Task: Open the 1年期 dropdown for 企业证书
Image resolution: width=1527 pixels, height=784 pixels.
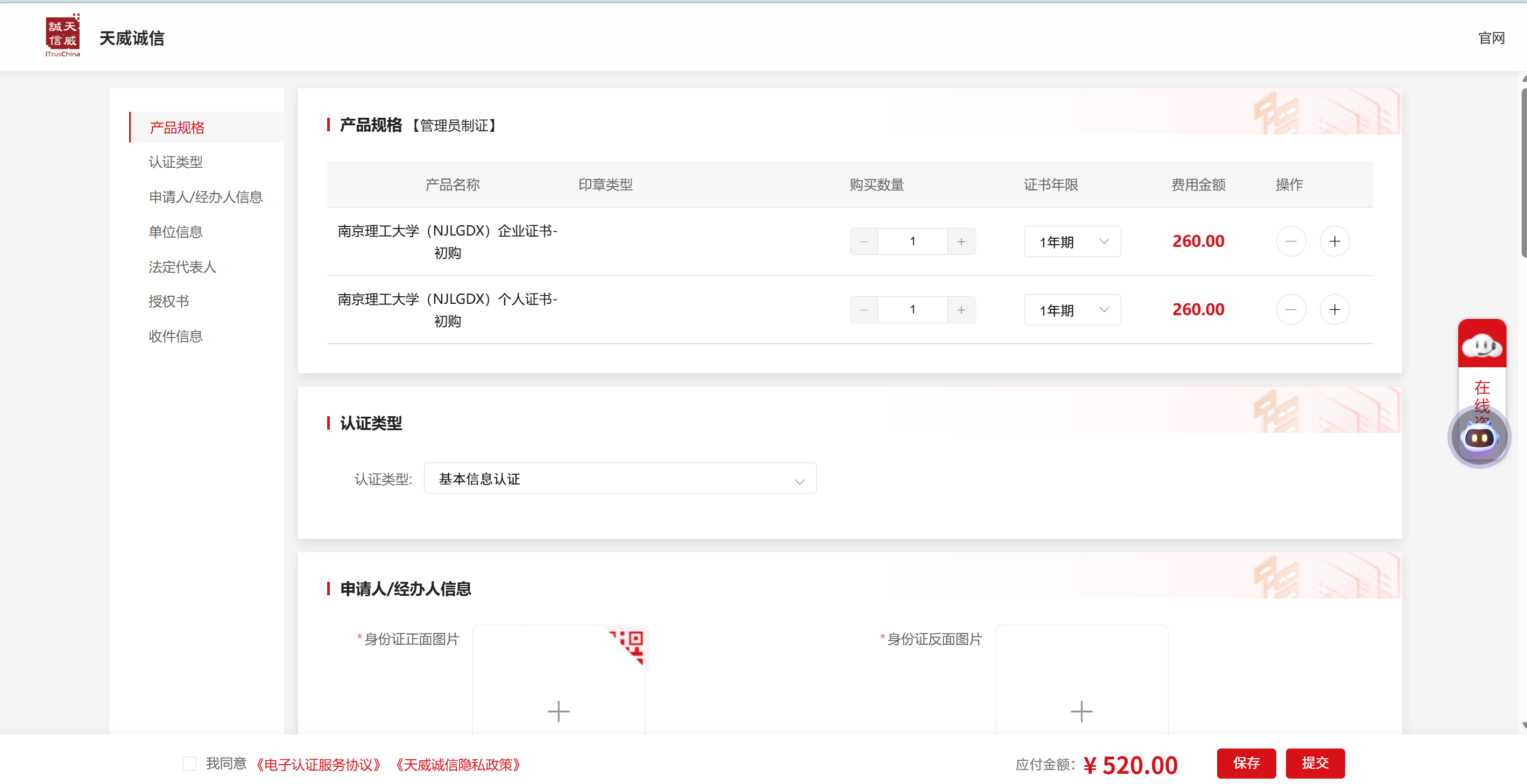Action: [x=1072, y=242]
